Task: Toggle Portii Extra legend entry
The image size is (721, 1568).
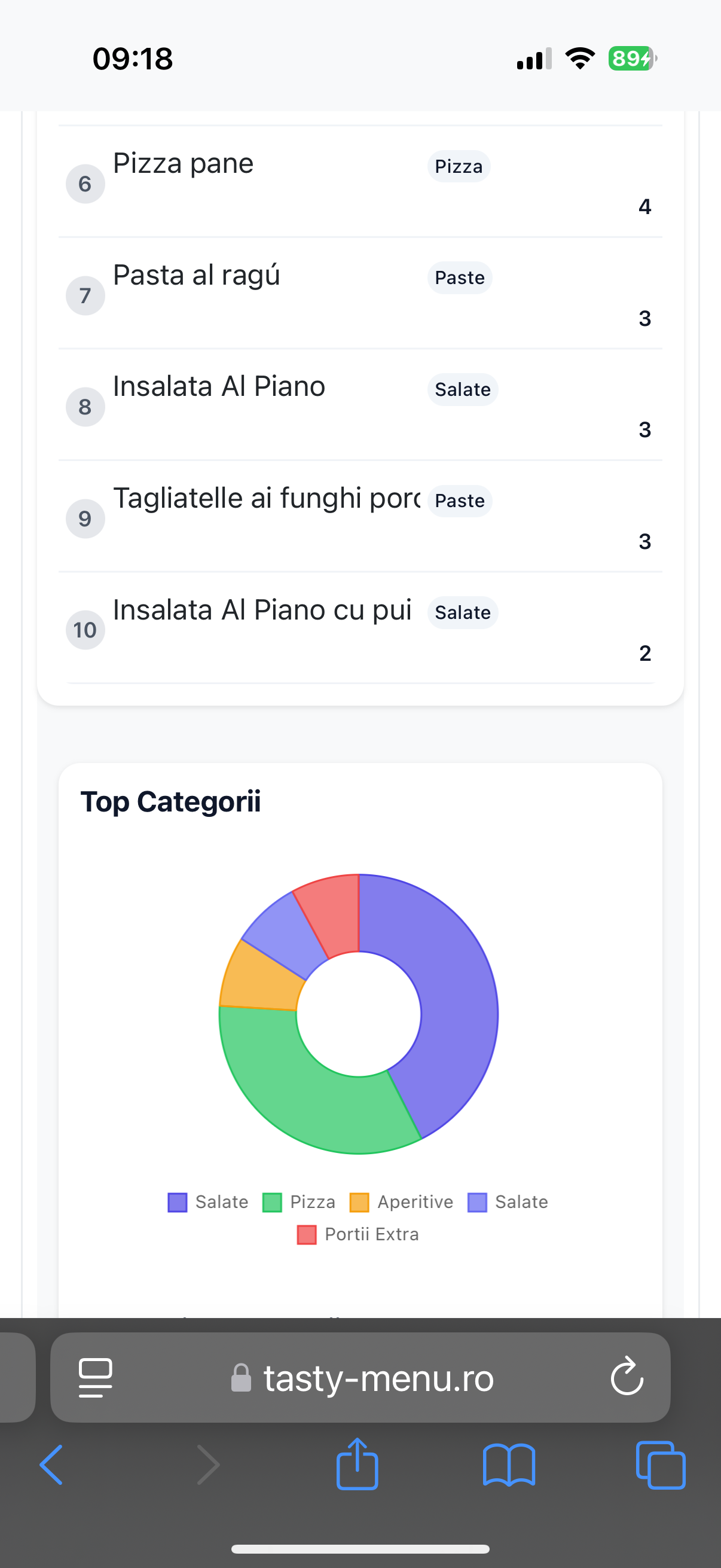Action: pos(358,1234)
